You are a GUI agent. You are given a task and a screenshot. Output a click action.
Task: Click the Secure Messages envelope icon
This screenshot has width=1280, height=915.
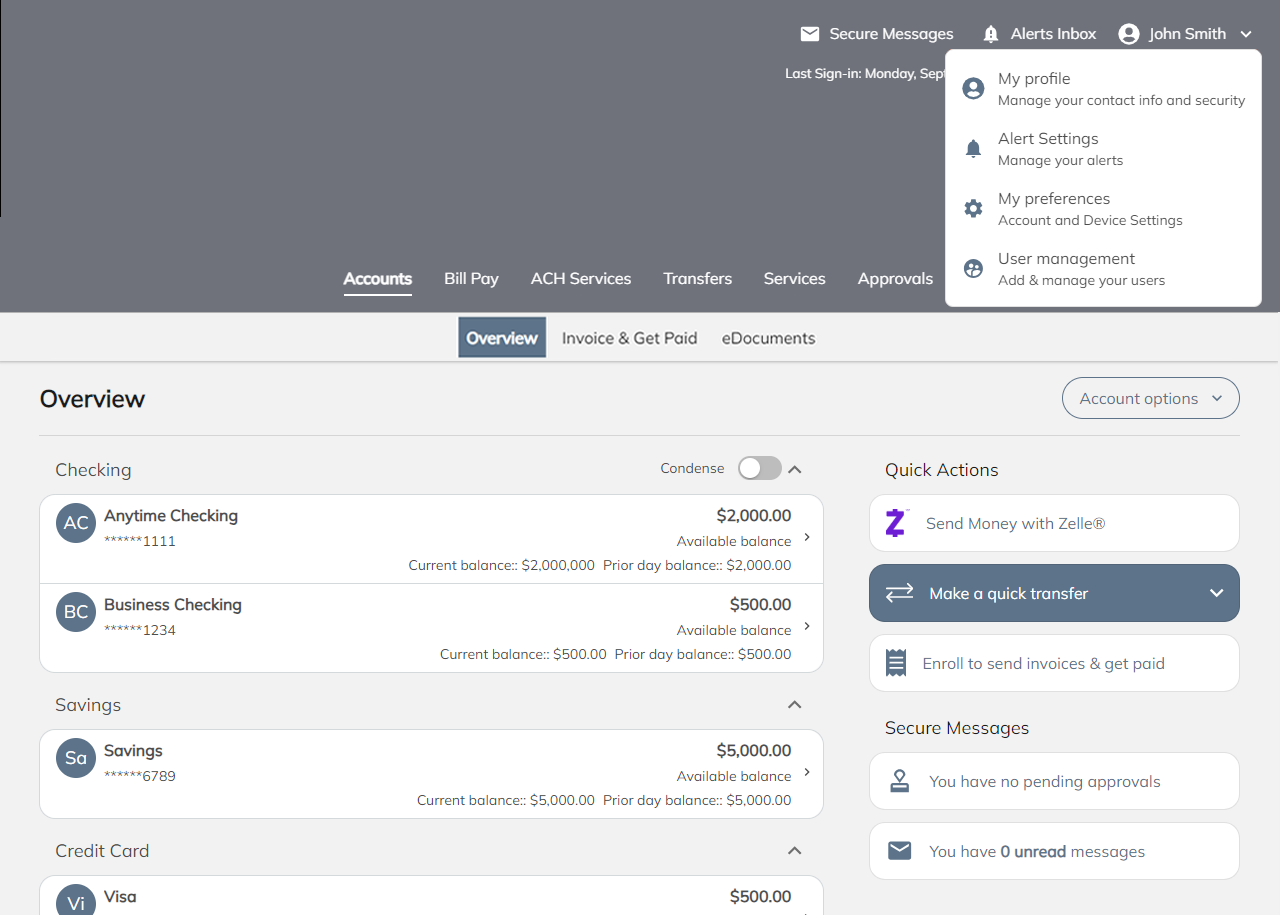pos(810,34)
